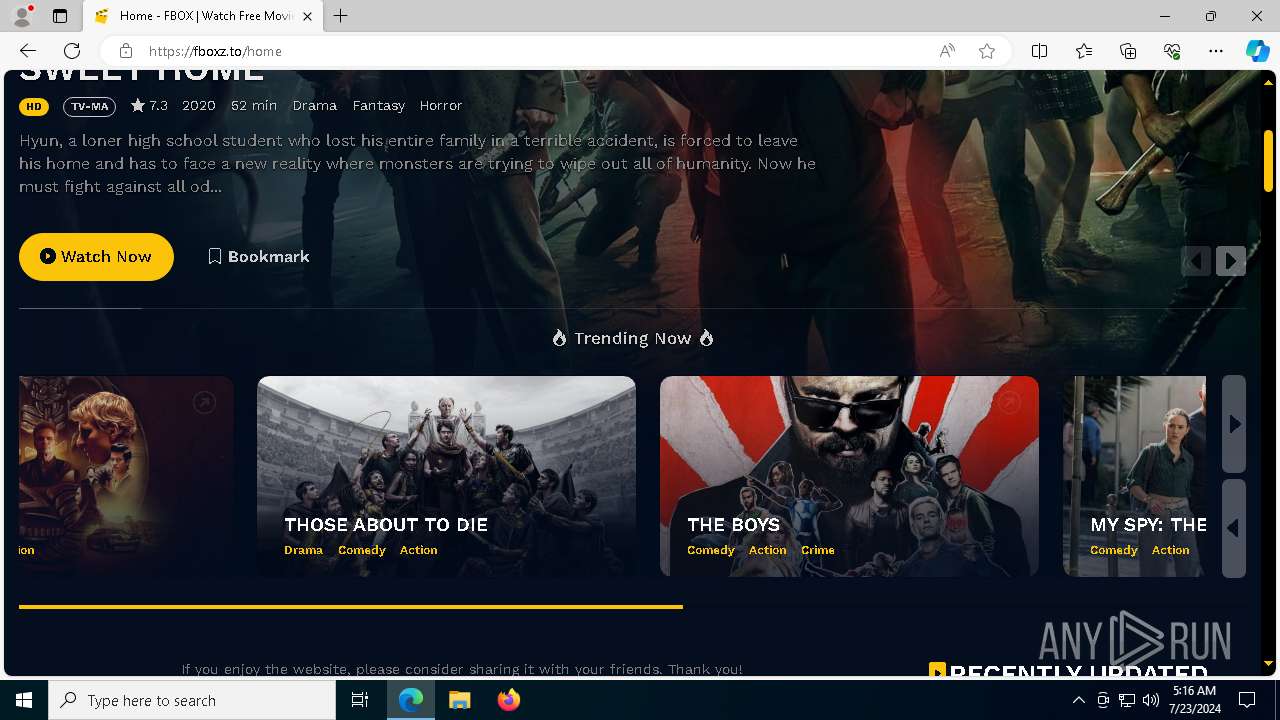Click the HD quality badge
Image resolution: width=1280 pixels, height=720 pixels.
[x=34, y=106]
